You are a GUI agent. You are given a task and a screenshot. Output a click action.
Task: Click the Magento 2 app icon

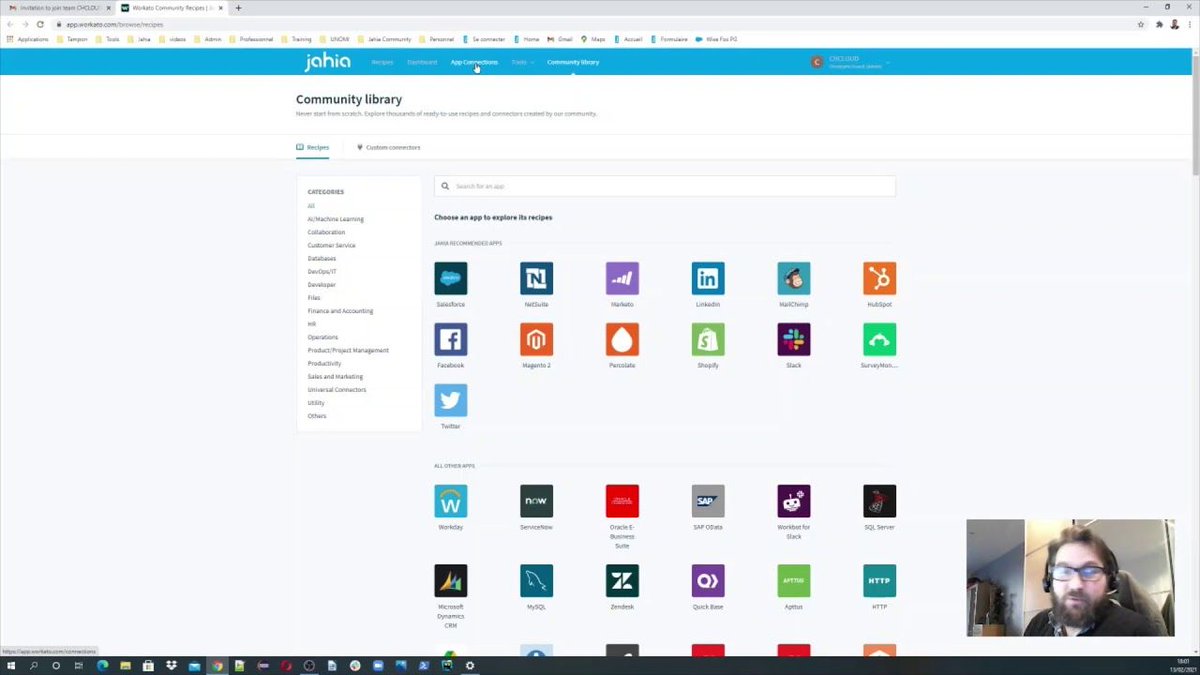(x=536, y=340)
